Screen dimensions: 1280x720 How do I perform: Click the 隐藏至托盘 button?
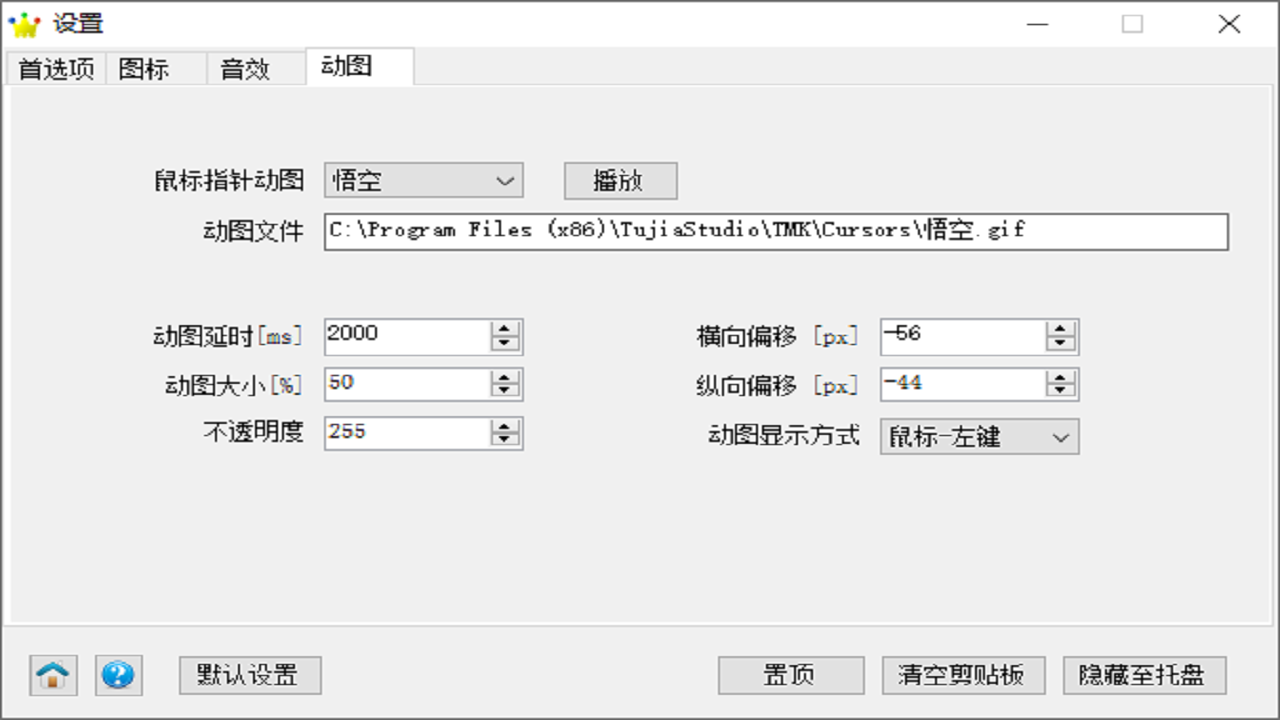pos(1143,676)
